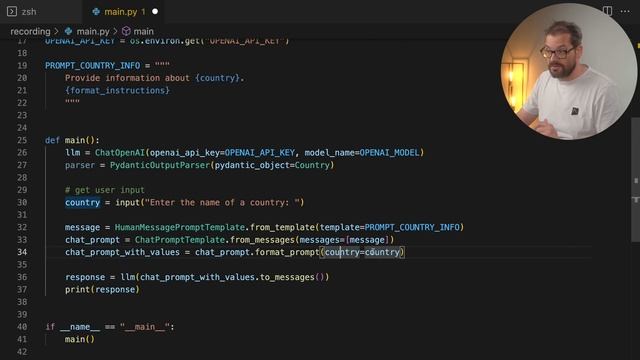The image size is (640, 360).
Task: Click the main.py breadcrumb item
Action: (x=93, y=31)
